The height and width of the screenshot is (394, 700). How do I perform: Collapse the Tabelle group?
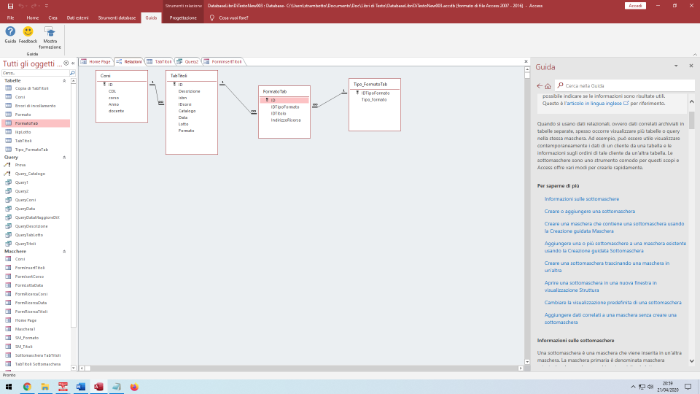tap(64, 81)
